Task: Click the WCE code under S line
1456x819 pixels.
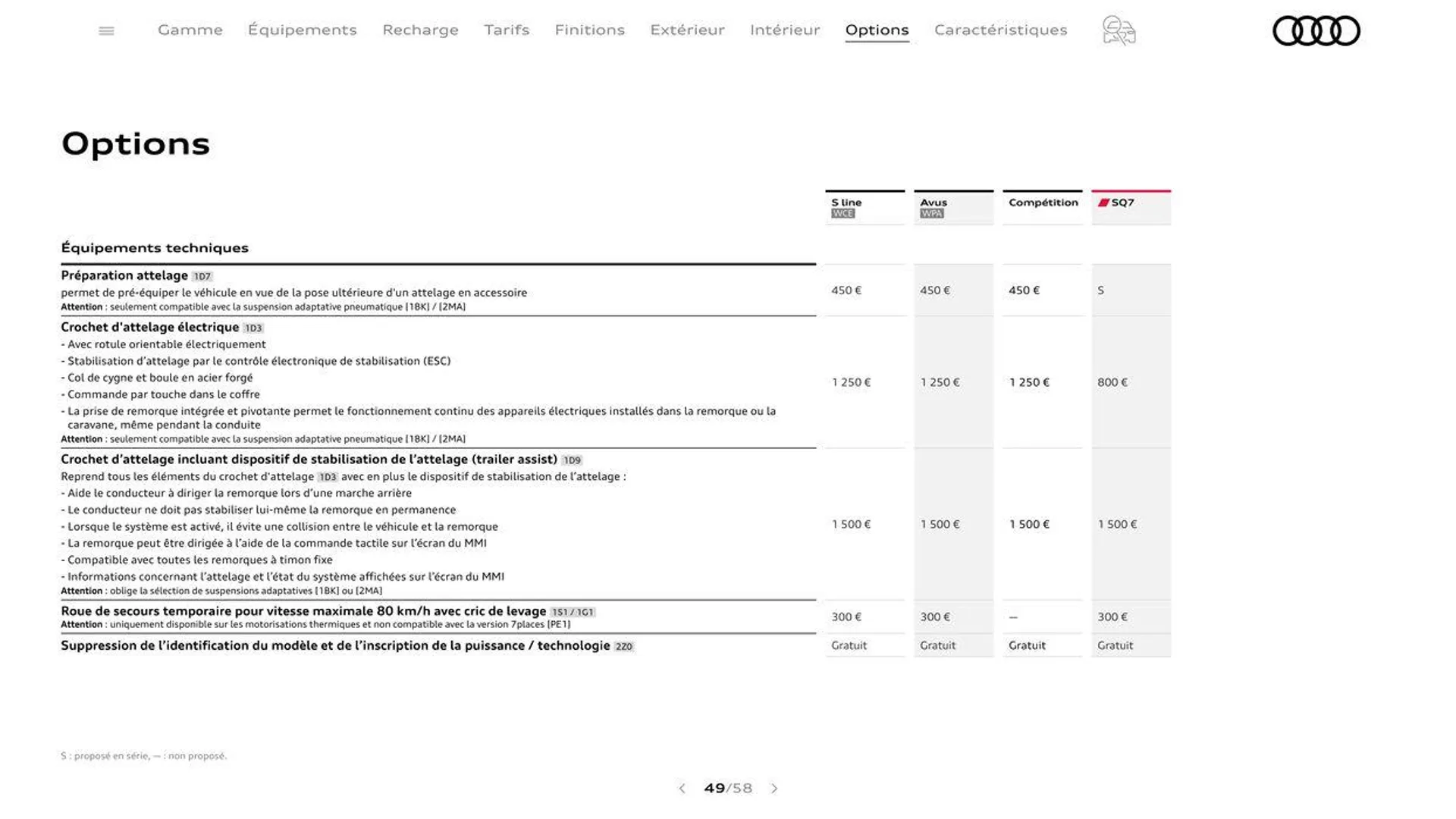Action: click(x=843, y=214)
